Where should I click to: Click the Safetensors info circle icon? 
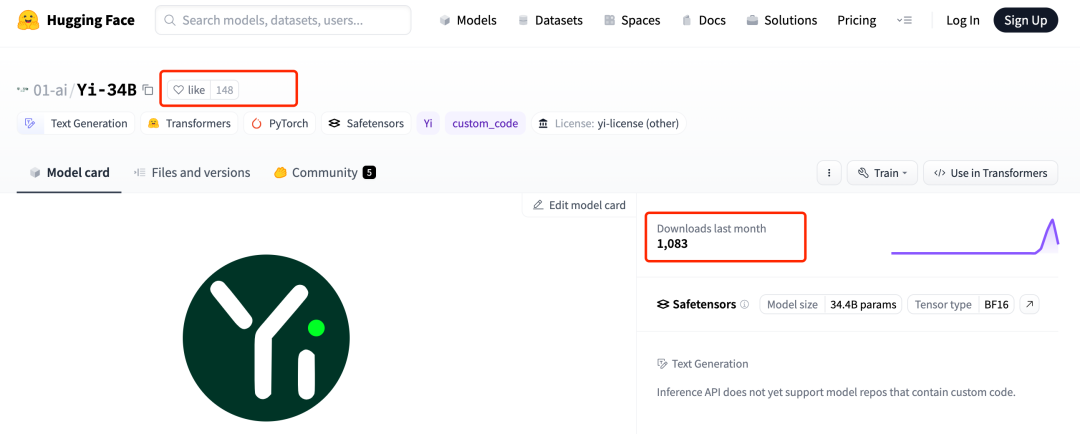(744, 305)
